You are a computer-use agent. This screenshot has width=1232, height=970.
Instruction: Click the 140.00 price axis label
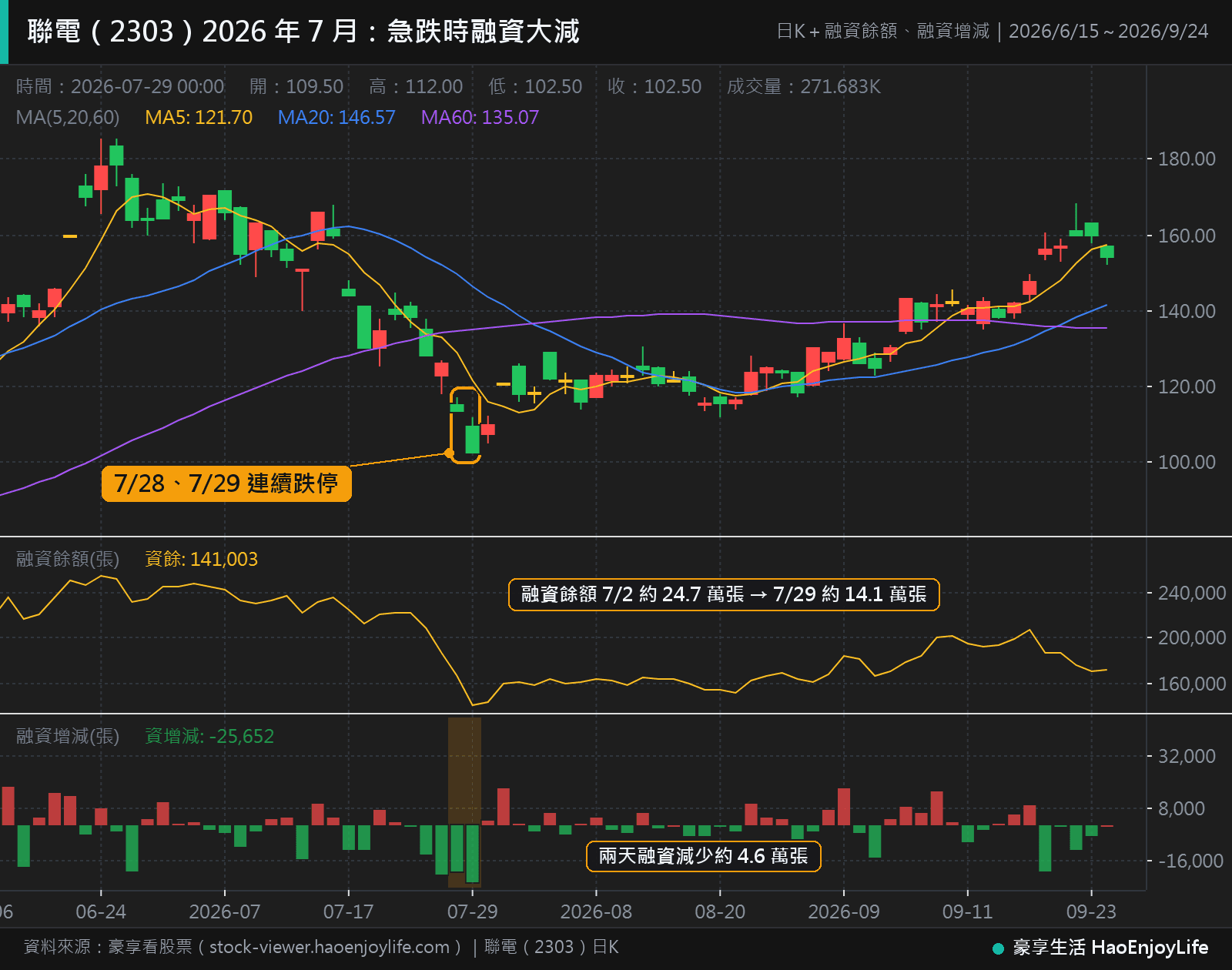click(x=1187, y=311)
